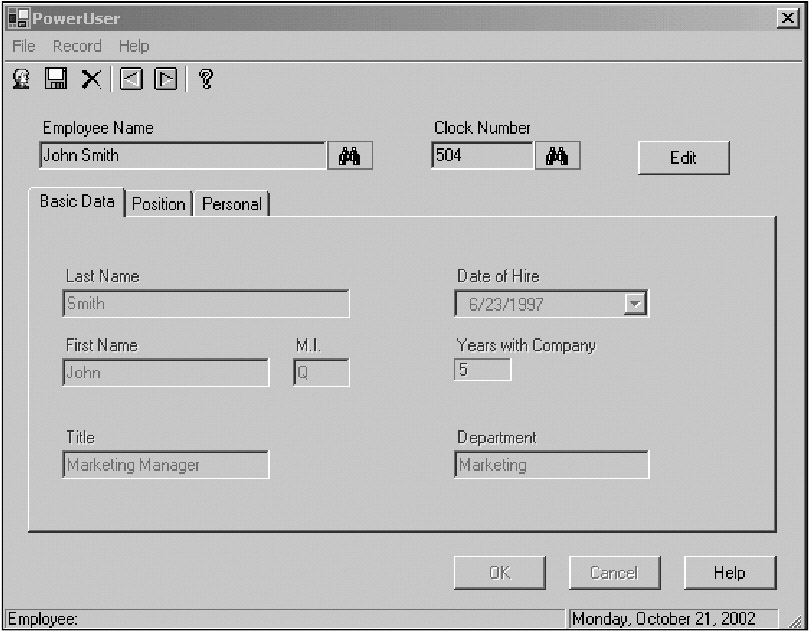810x634 pixels.
Task: Close the PowerUser window
Action: [x=787, y=18]
